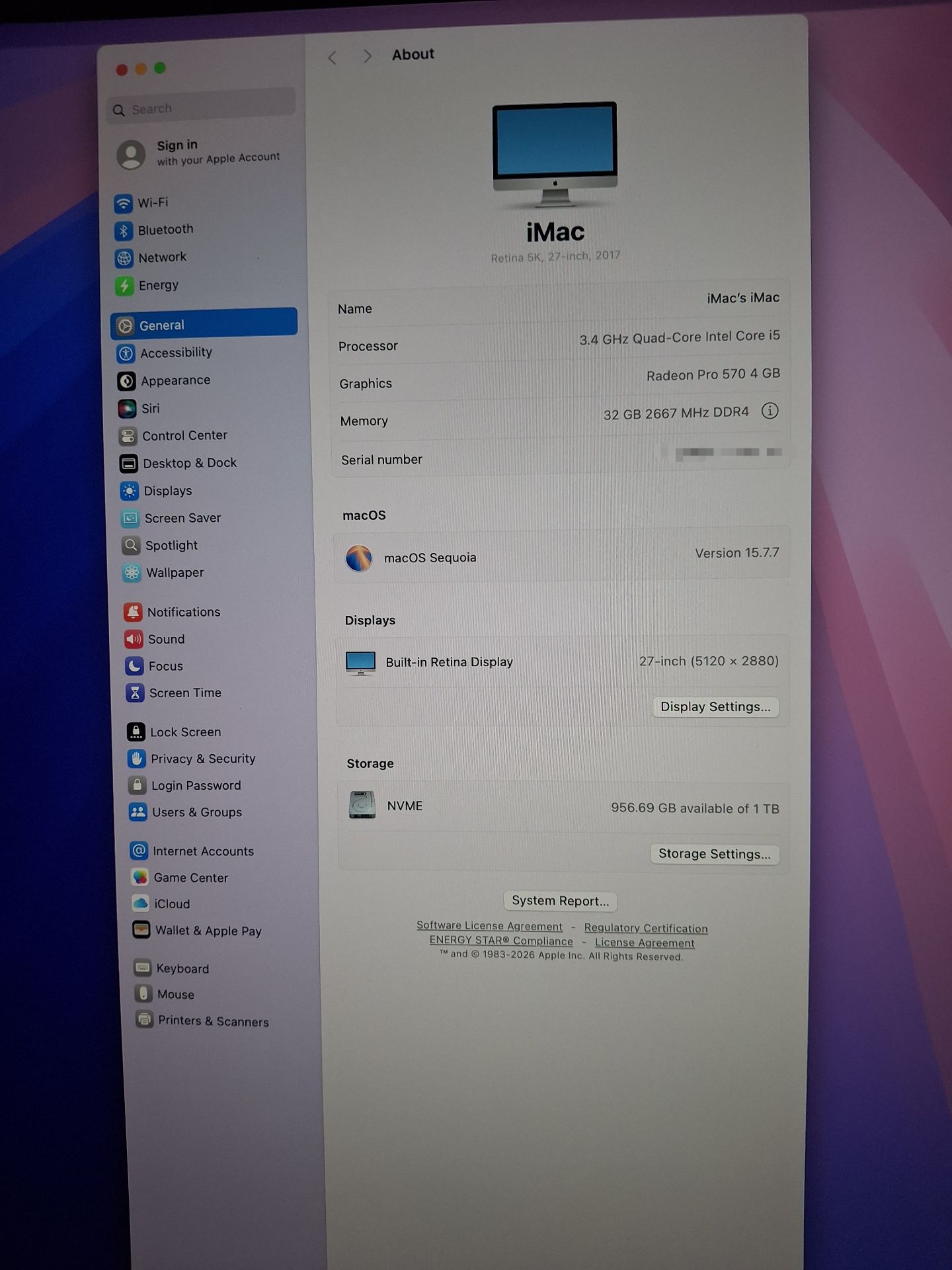Open Internet Accounts @ icon
This screenshot has height=1270, width=952.
tap(139, 851)
